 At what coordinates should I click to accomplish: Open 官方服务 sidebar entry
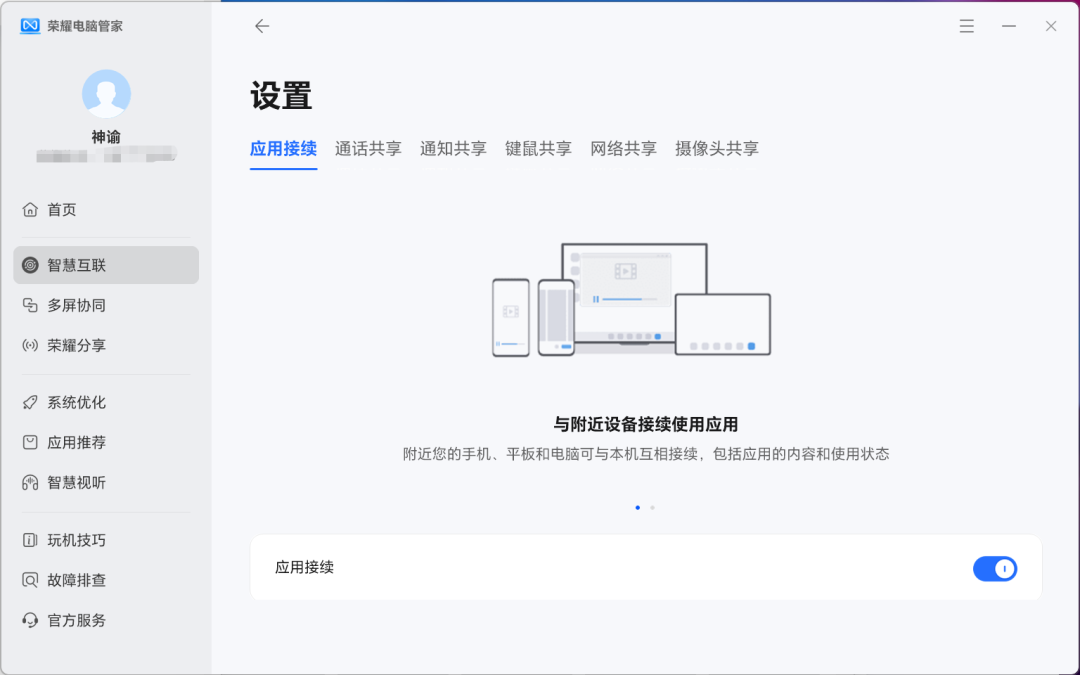click(106, 620)
